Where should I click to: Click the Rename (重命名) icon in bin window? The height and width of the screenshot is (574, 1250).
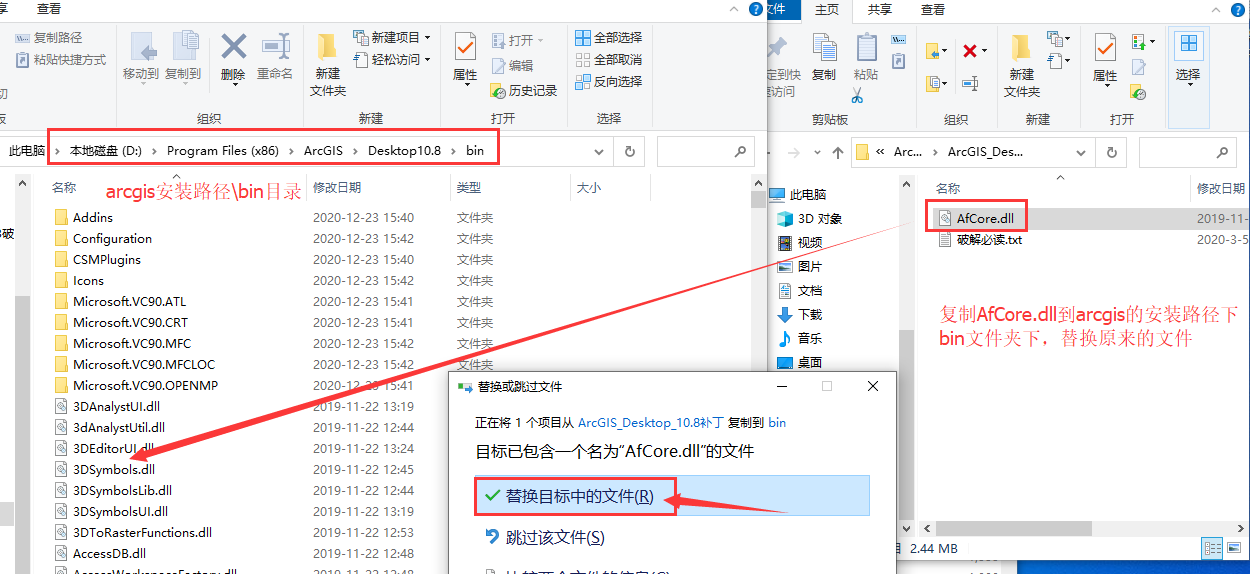click(275, 46)
